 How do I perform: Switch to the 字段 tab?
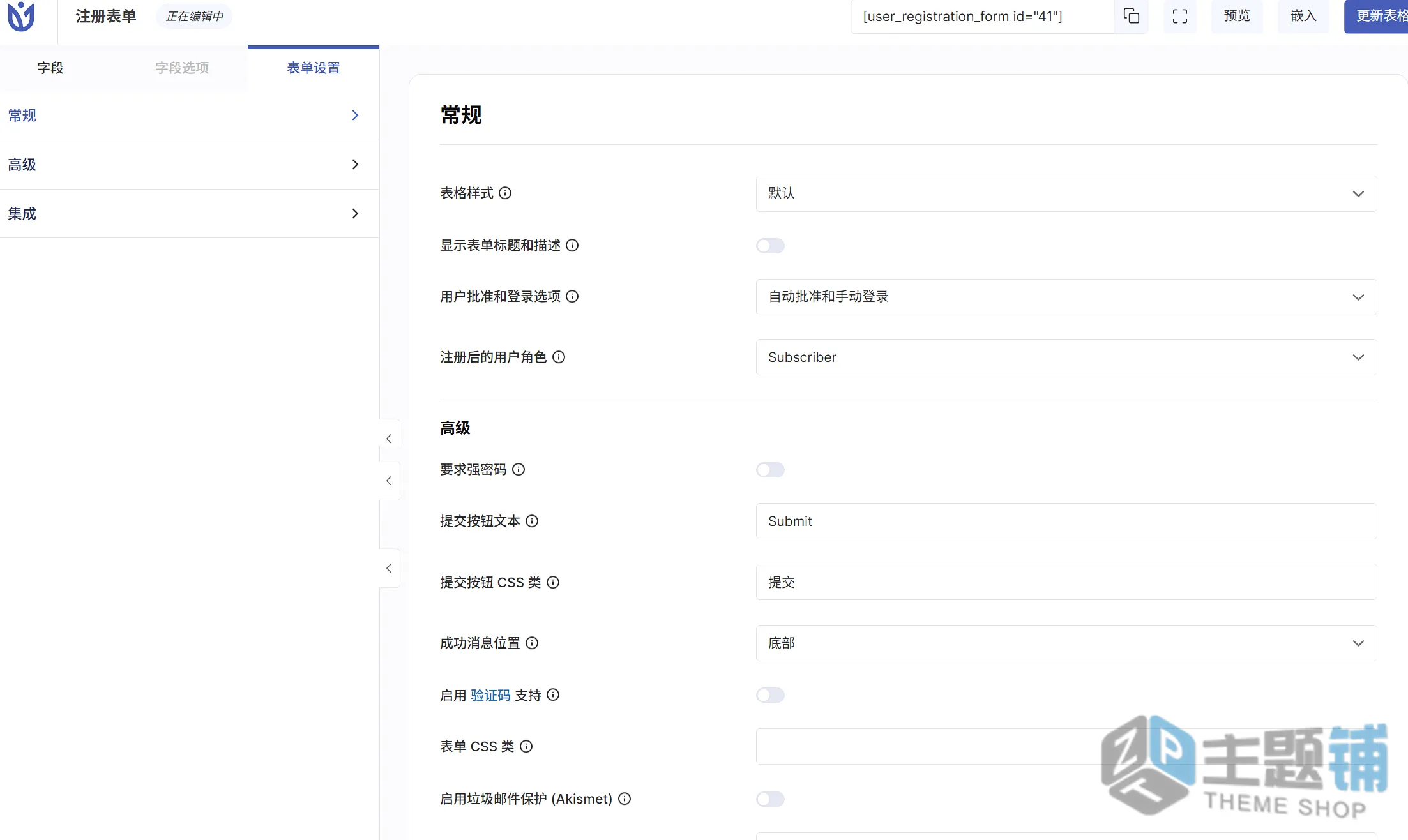pyautogui.click(x=50, y=68)
